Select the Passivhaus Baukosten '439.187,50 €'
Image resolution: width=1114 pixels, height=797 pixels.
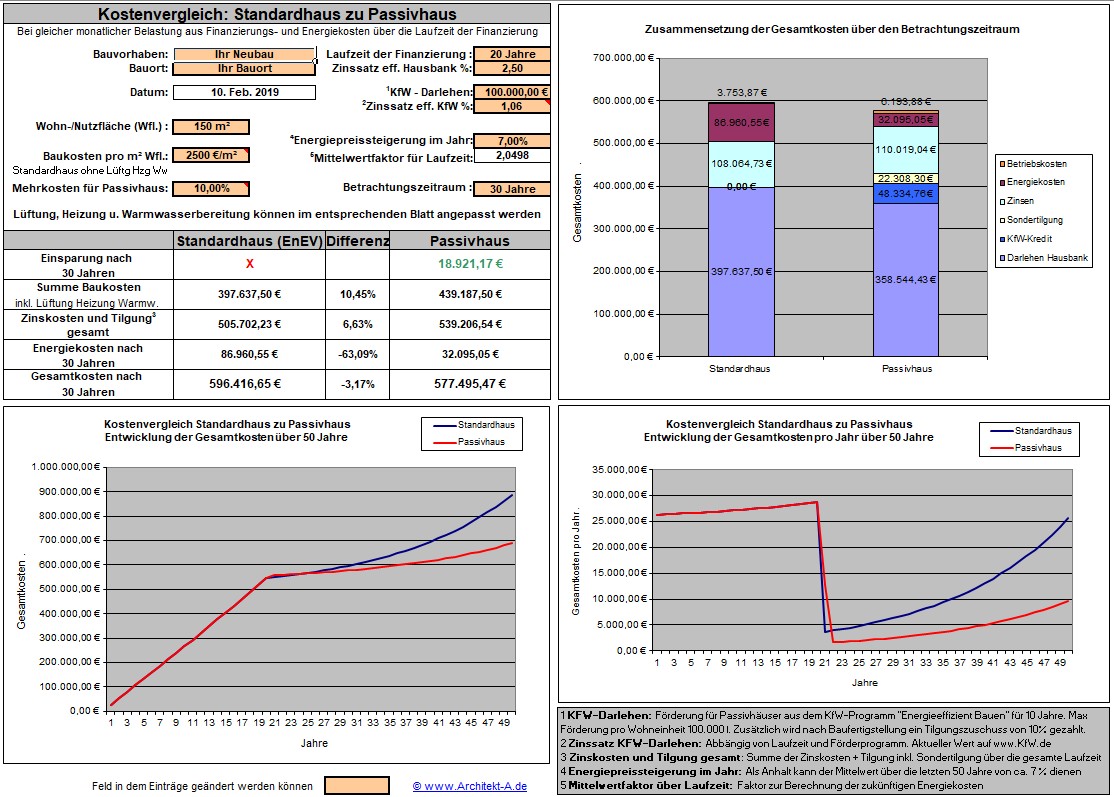click(x=470, y=294)
